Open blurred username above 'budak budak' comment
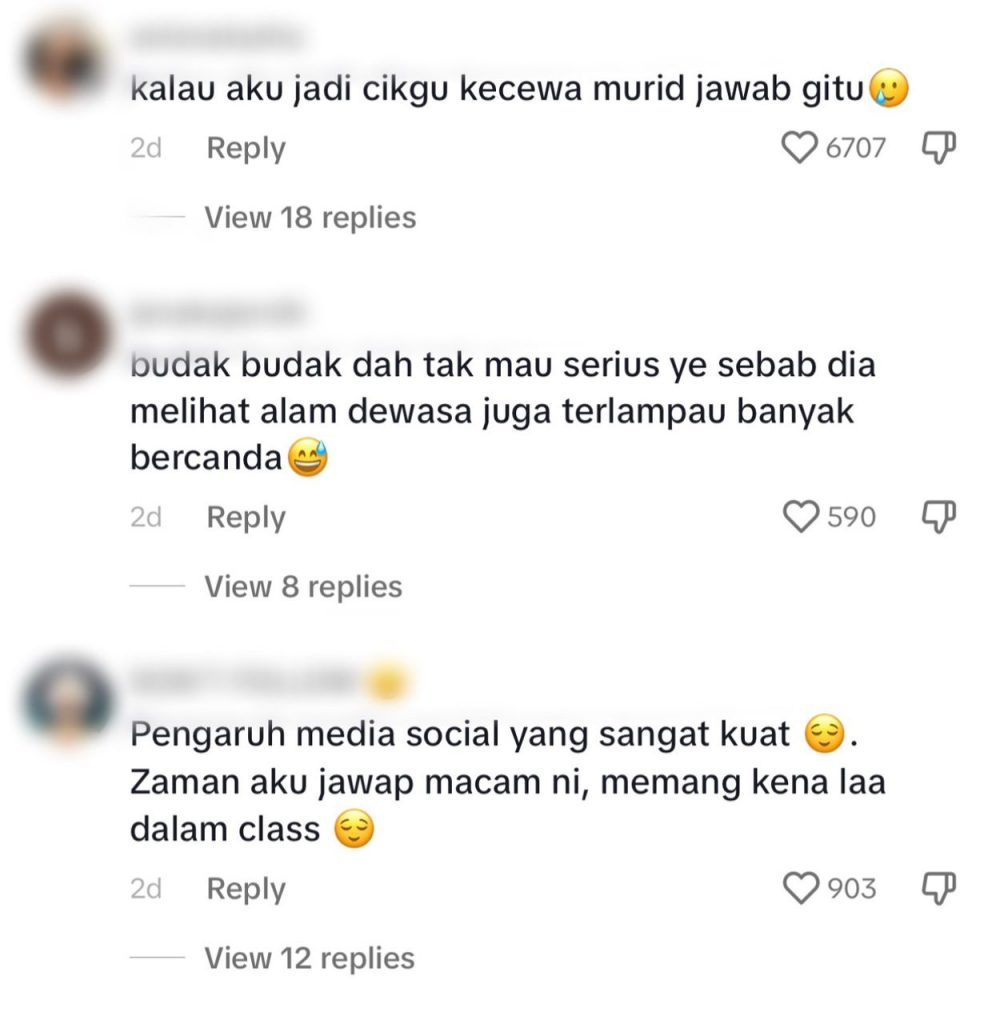992x1024 pixels. coord(217,313)
